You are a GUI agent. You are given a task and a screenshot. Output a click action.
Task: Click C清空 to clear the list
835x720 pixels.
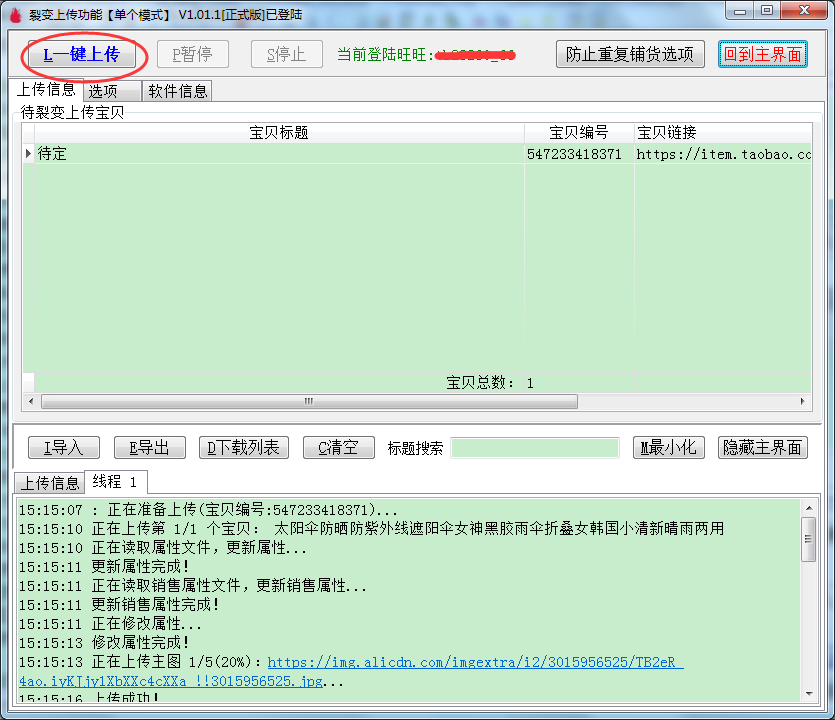(338, 448)
